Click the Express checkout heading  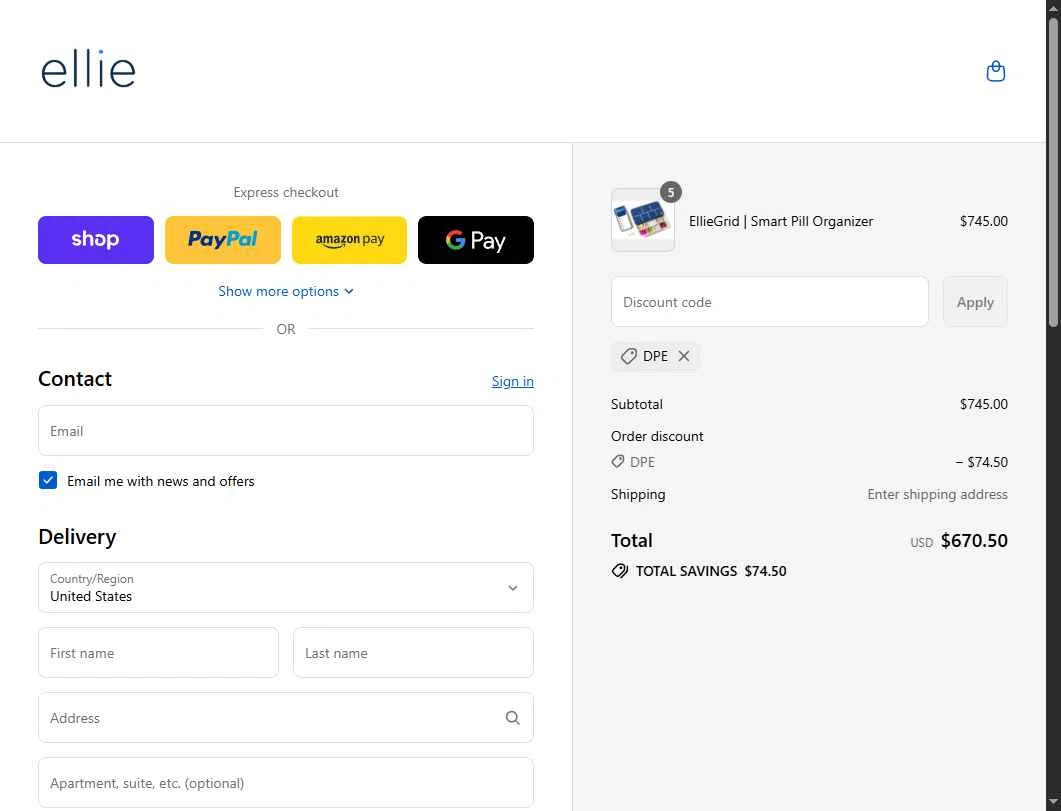286,192
